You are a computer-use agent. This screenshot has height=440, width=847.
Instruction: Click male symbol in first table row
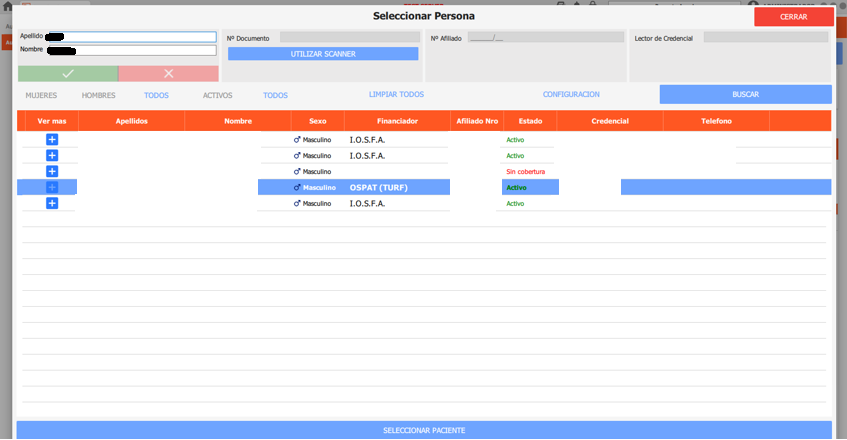pyautogui.click(x=297, y=140)
